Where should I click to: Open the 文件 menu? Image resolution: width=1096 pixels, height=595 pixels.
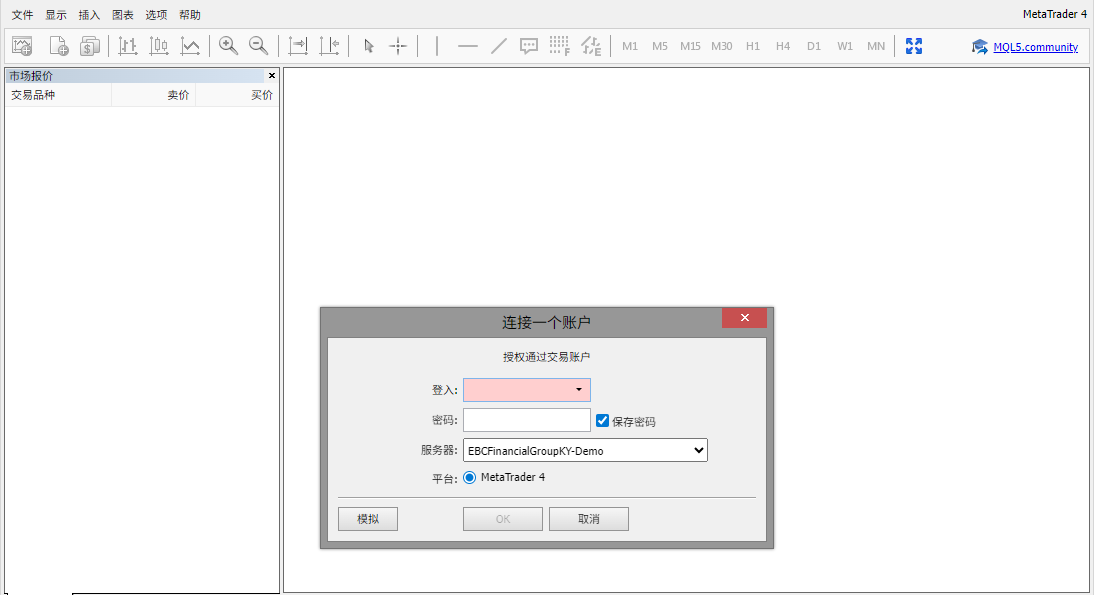(x=22, y=15)
